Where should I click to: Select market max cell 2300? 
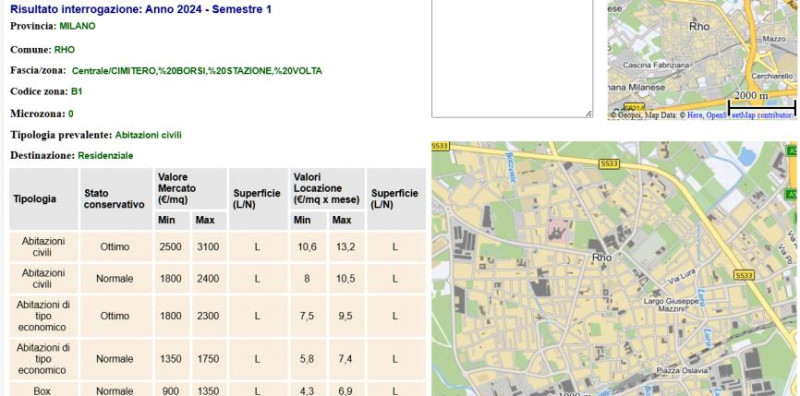click(208, 316)
